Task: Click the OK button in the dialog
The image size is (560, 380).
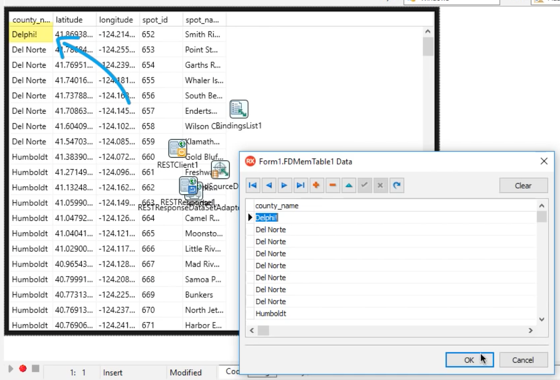Action: tap(469, 360)
